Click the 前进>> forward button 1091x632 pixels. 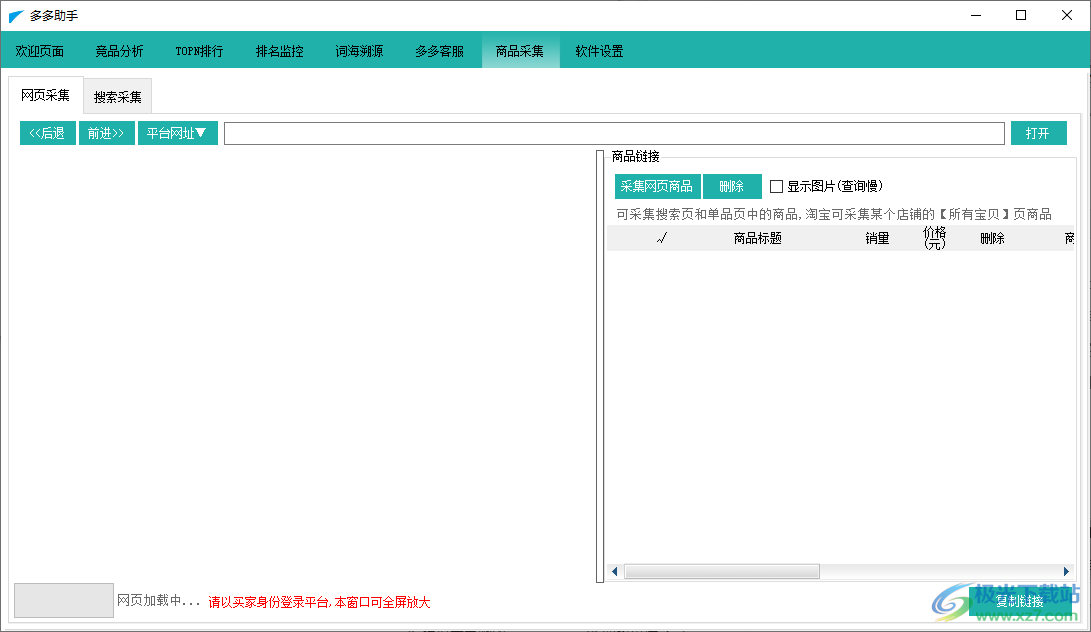(x=106, y=133)
